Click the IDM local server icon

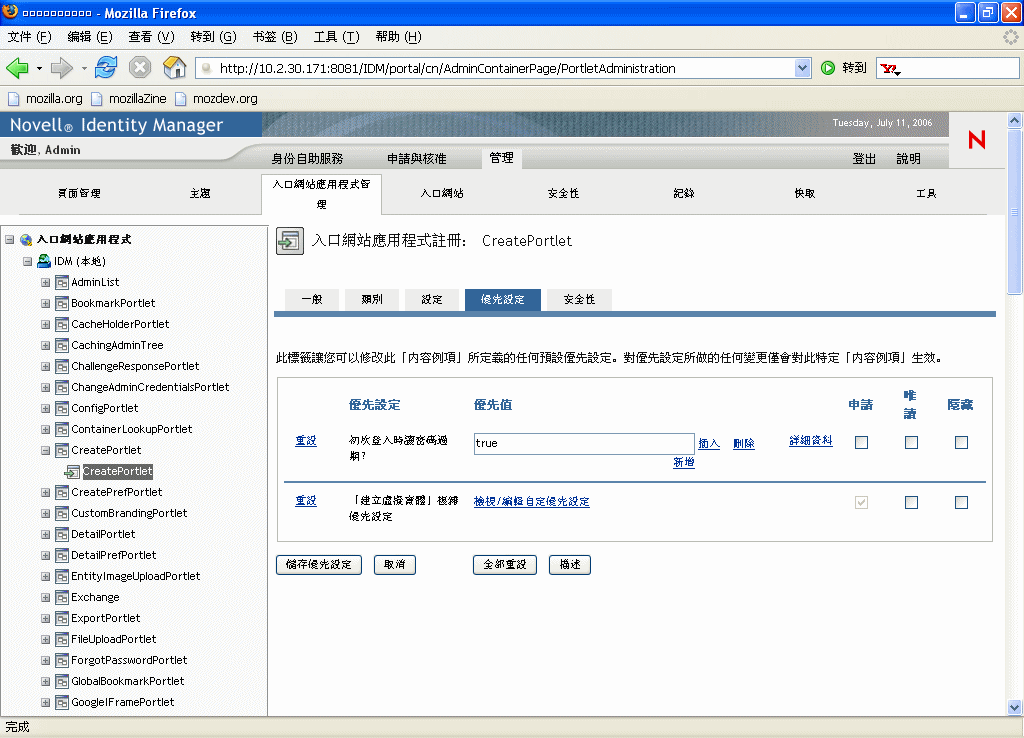click(x=44, y=261)
